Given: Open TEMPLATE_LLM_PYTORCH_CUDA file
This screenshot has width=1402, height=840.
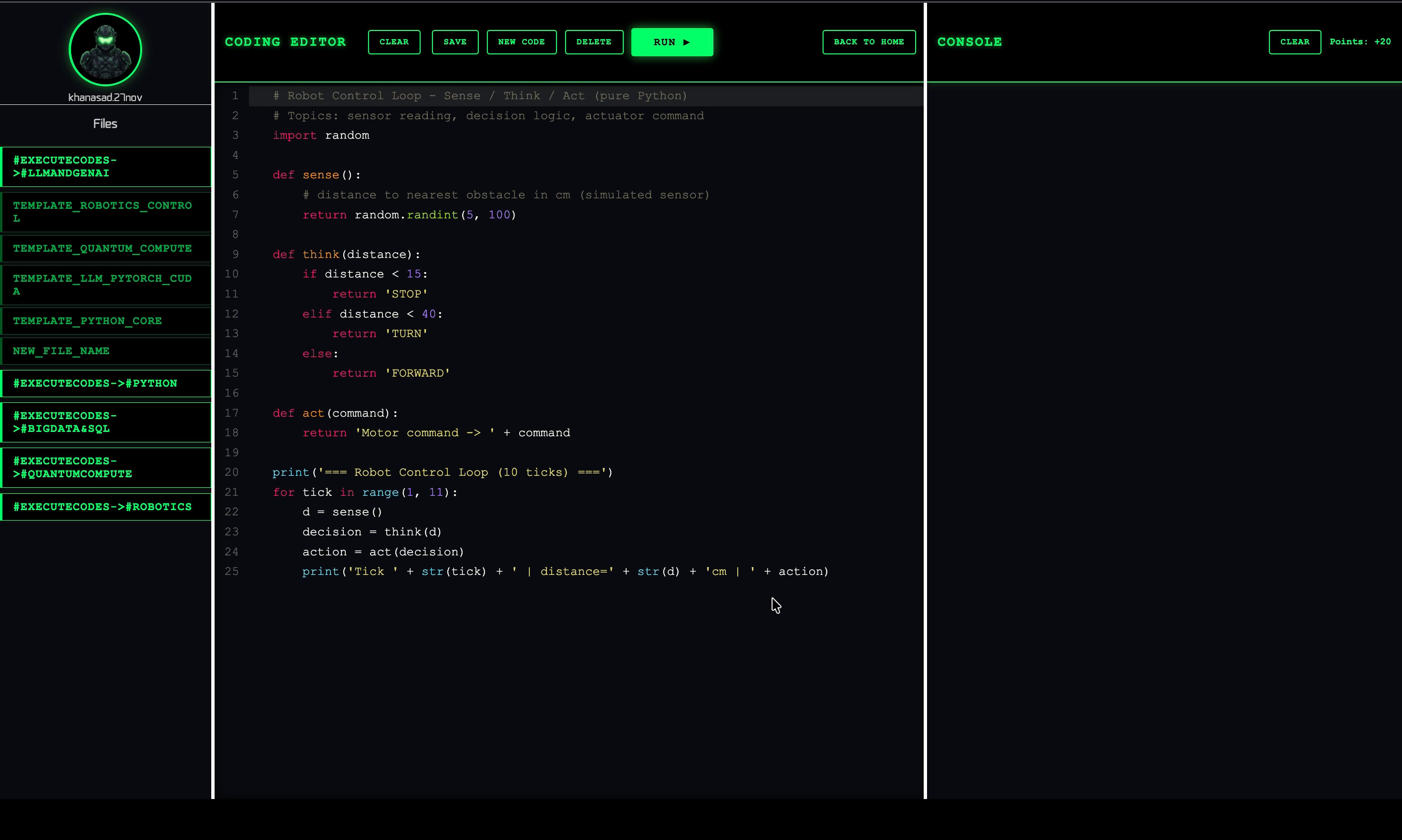Looking at the screenshot, I should [x=106, y=285].
